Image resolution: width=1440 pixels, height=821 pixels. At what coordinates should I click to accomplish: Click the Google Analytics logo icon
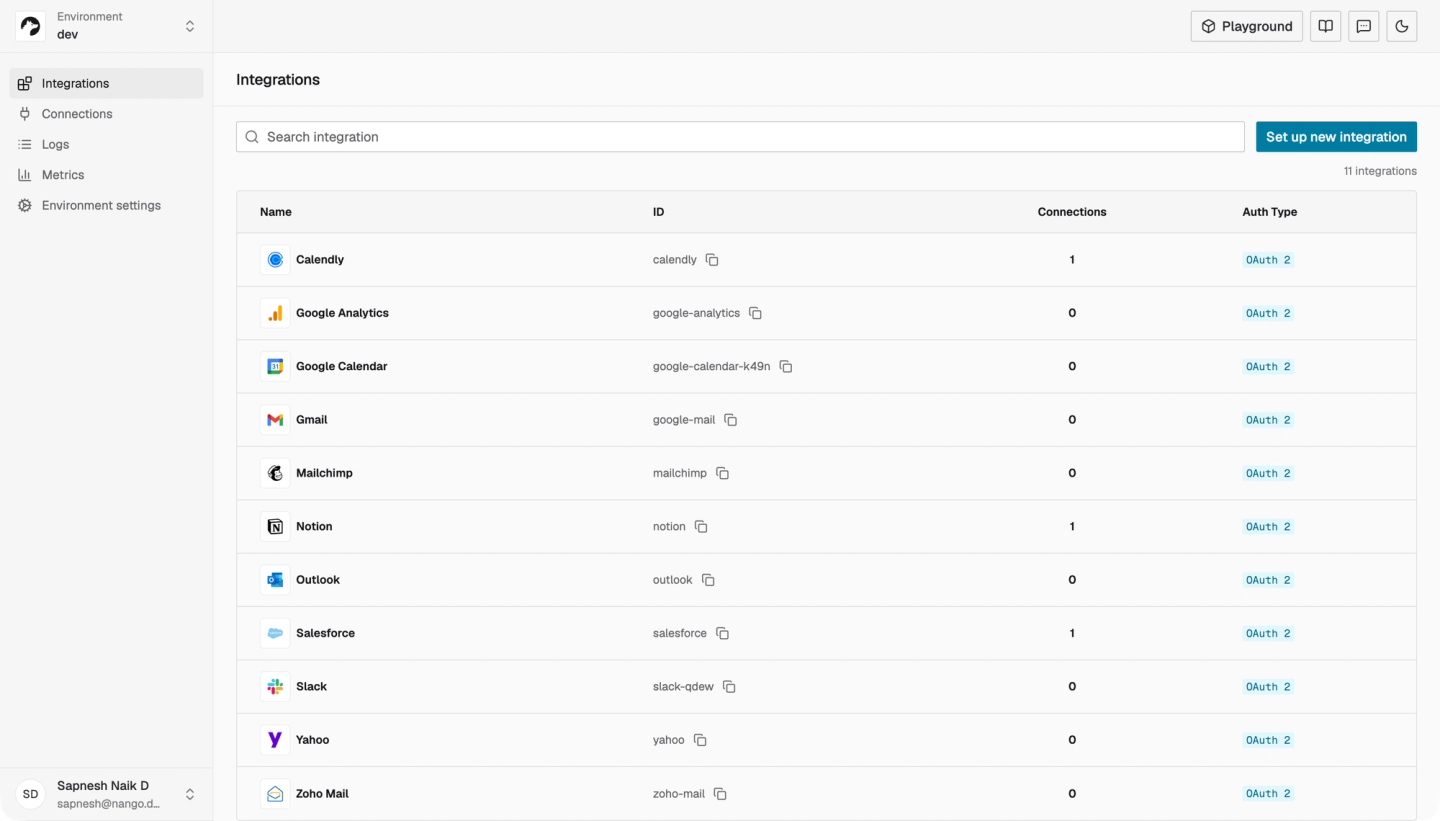click(275, 313)
